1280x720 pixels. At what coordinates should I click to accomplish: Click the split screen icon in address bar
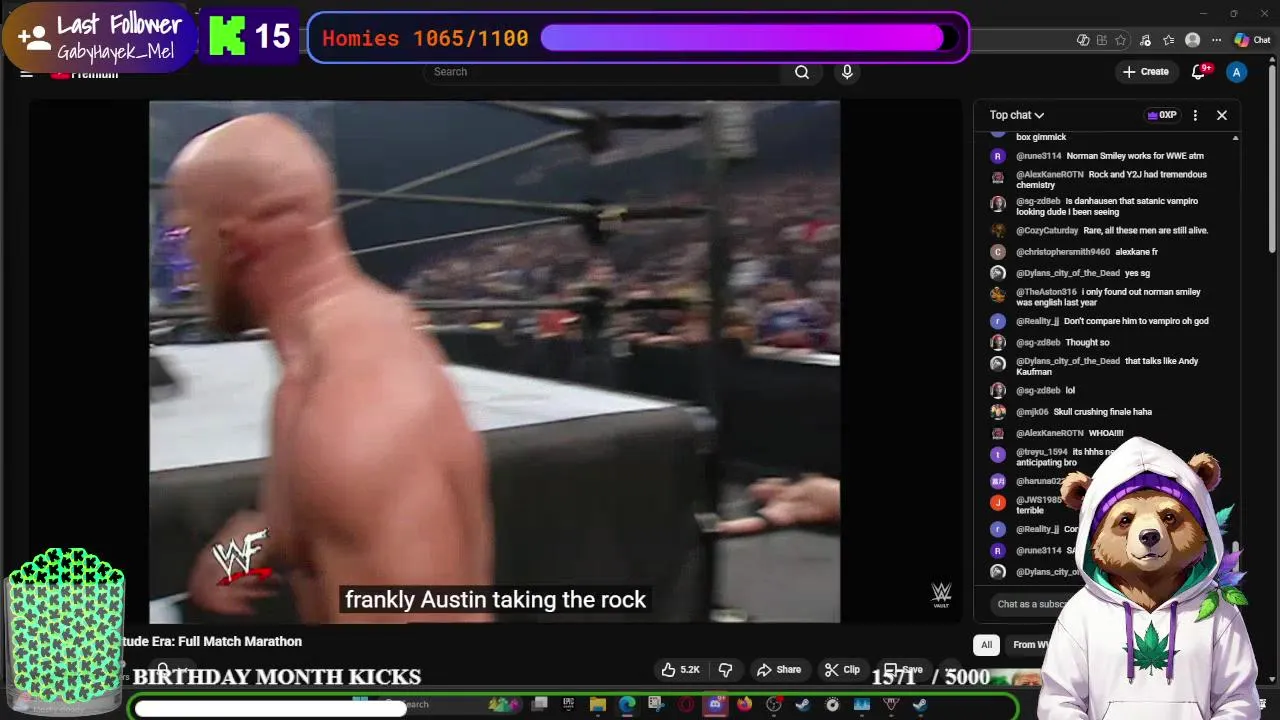click(x=1102, y=40)
